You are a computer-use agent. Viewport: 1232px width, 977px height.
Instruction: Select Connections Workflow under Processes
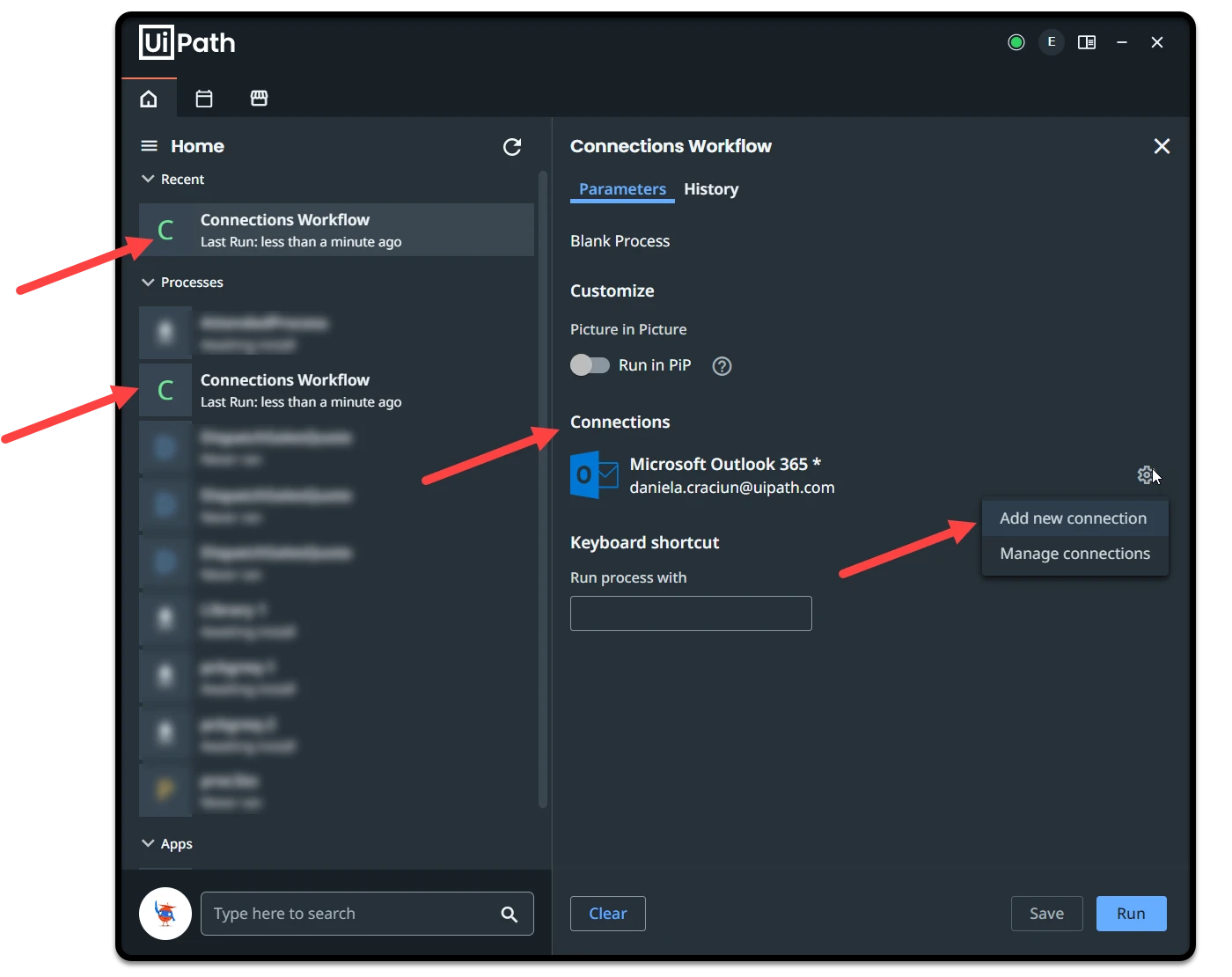[336, 391]
